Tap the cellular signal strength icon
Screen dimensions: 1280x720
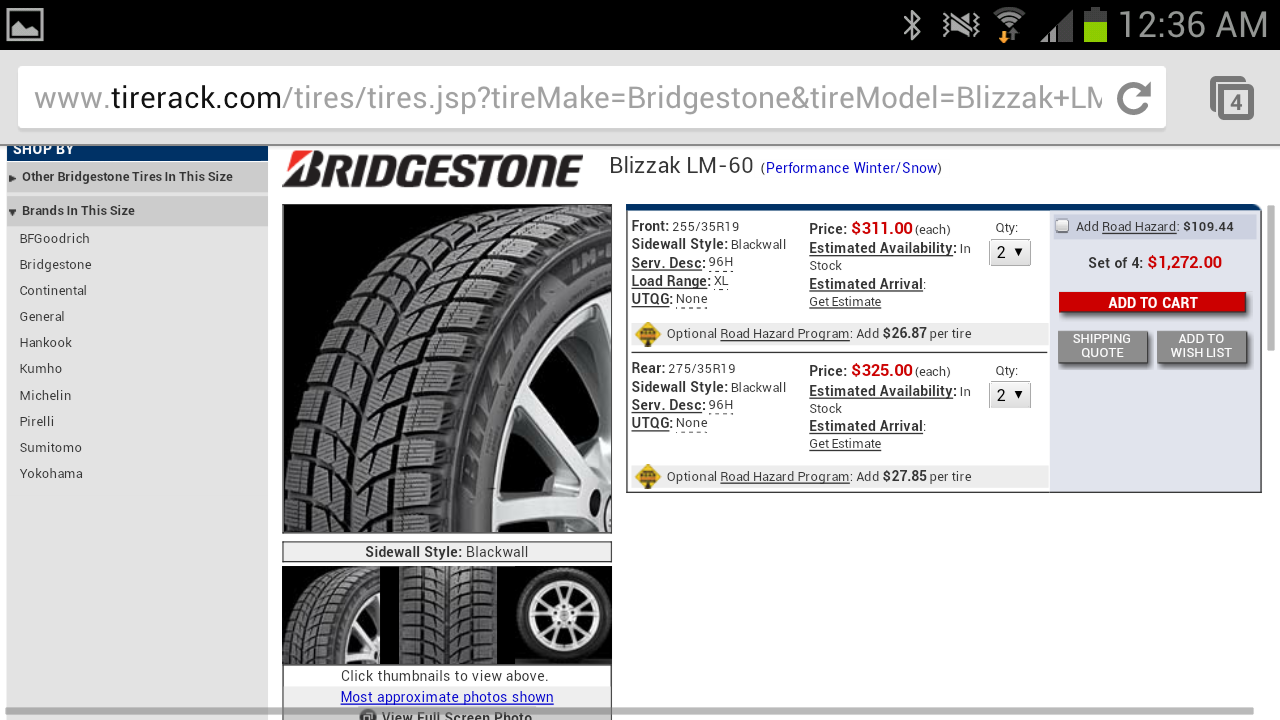1056,26
